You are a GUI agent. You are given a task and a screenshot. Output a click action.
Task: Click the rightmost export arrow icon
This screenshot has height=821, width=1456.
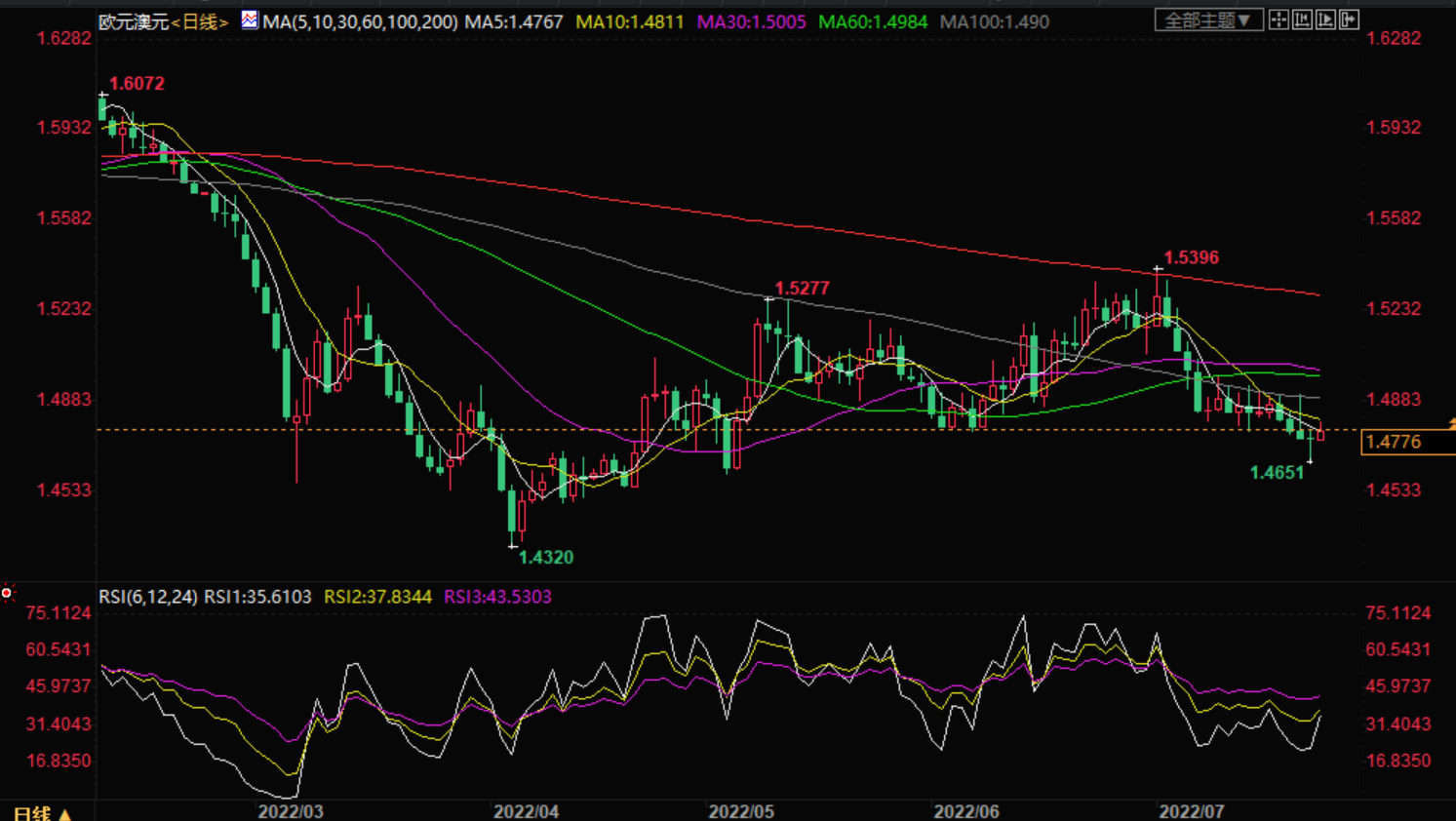pos(1349,20)
